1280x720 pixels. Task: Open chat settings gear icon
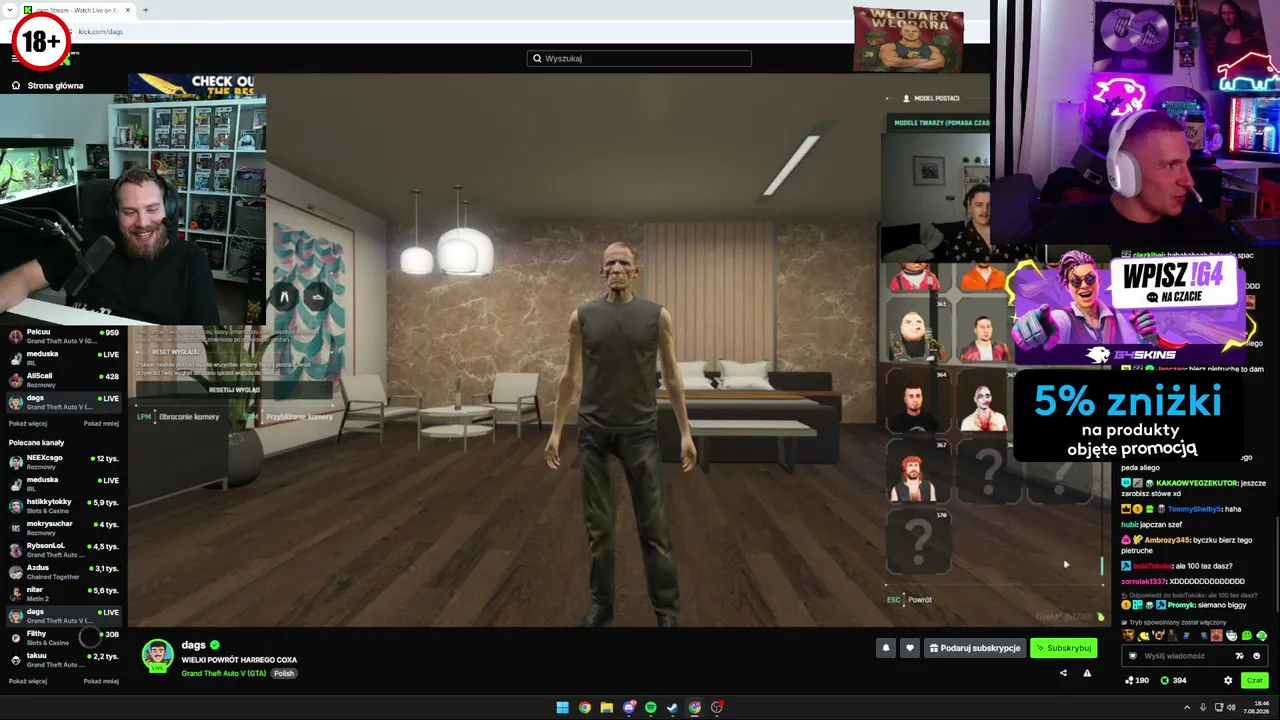[1228, 680]
